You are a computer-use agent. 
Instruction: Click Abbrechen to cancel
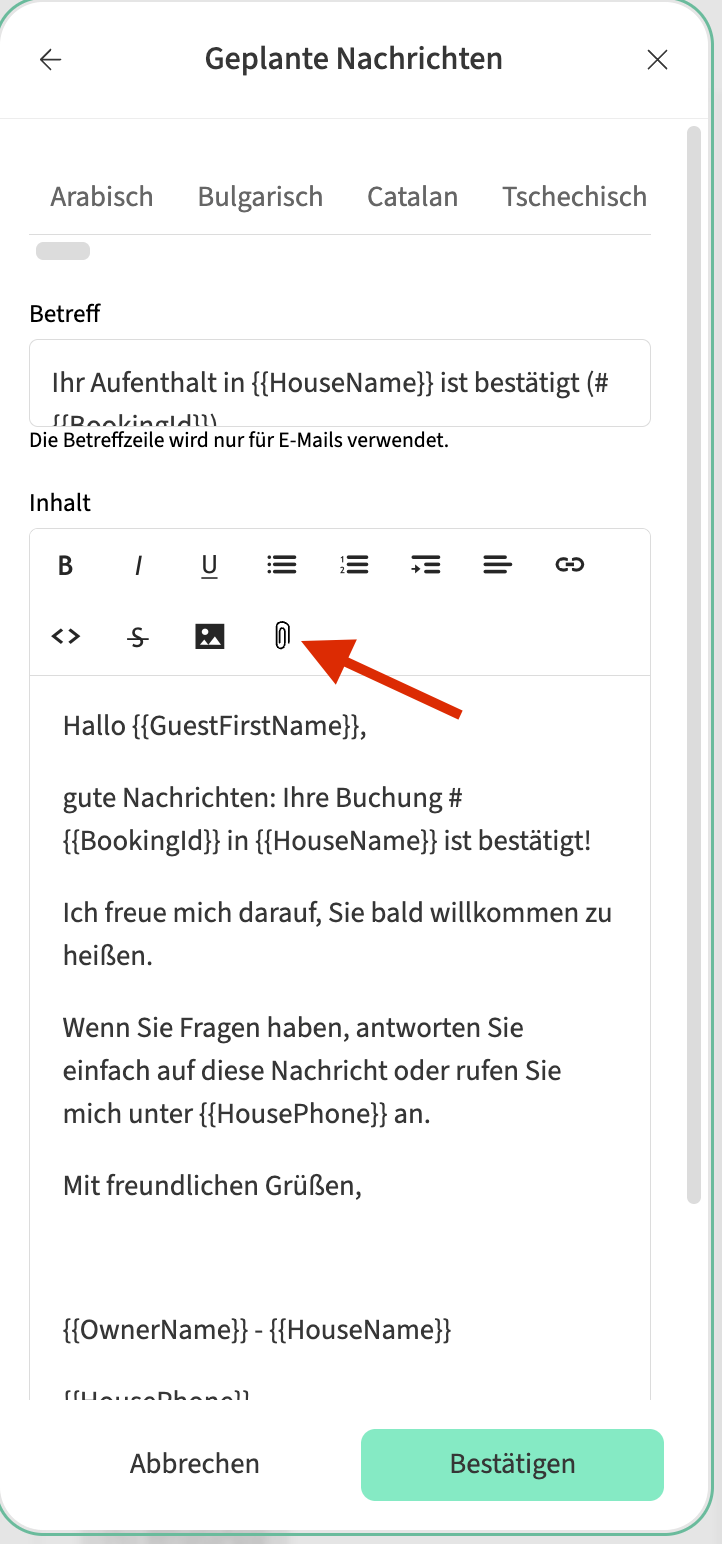[195, 1464]
